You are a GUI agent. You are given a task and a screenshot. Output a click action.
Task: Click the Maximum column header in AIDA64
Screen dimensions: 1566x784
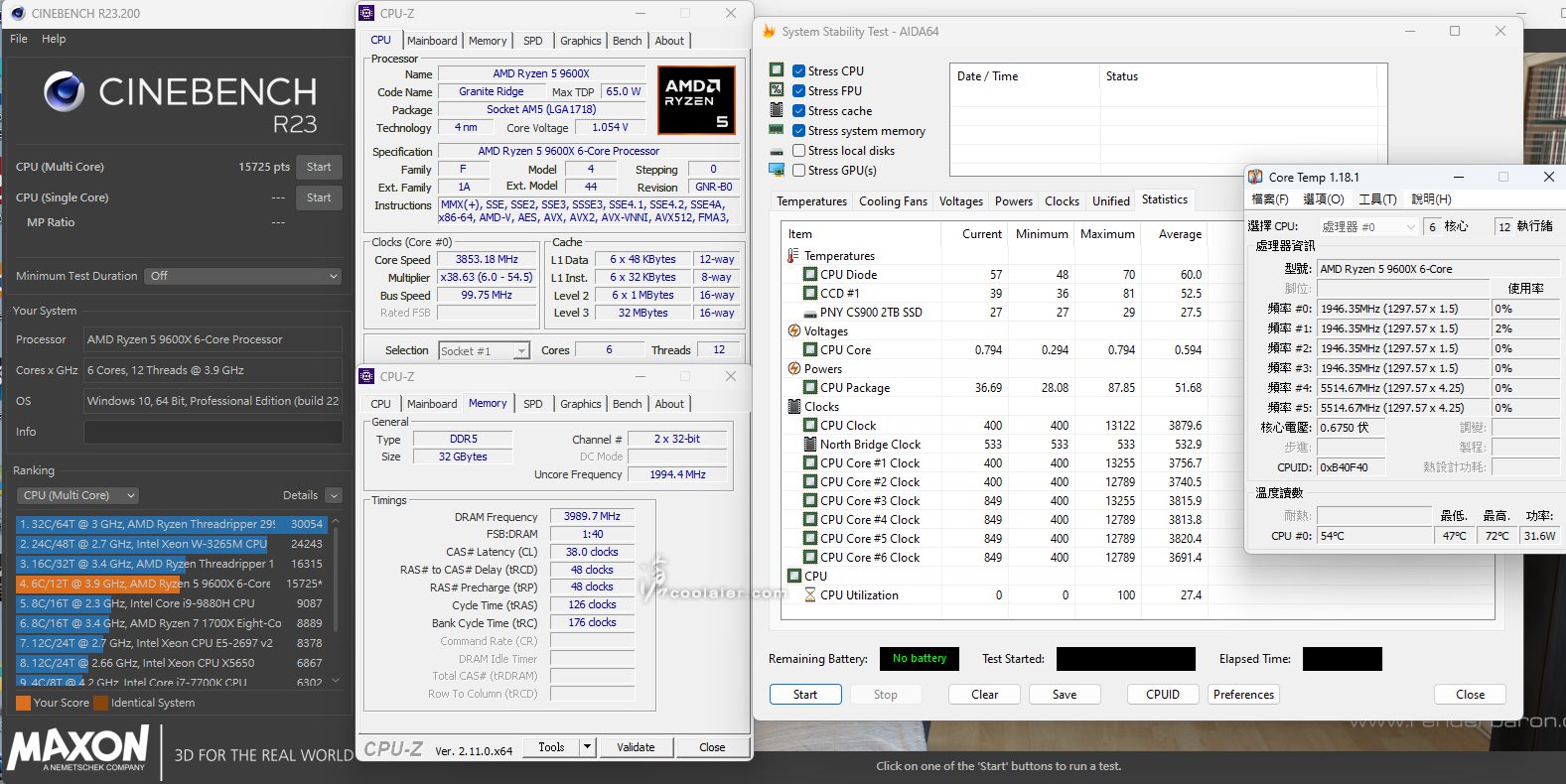click(1107, 234)
